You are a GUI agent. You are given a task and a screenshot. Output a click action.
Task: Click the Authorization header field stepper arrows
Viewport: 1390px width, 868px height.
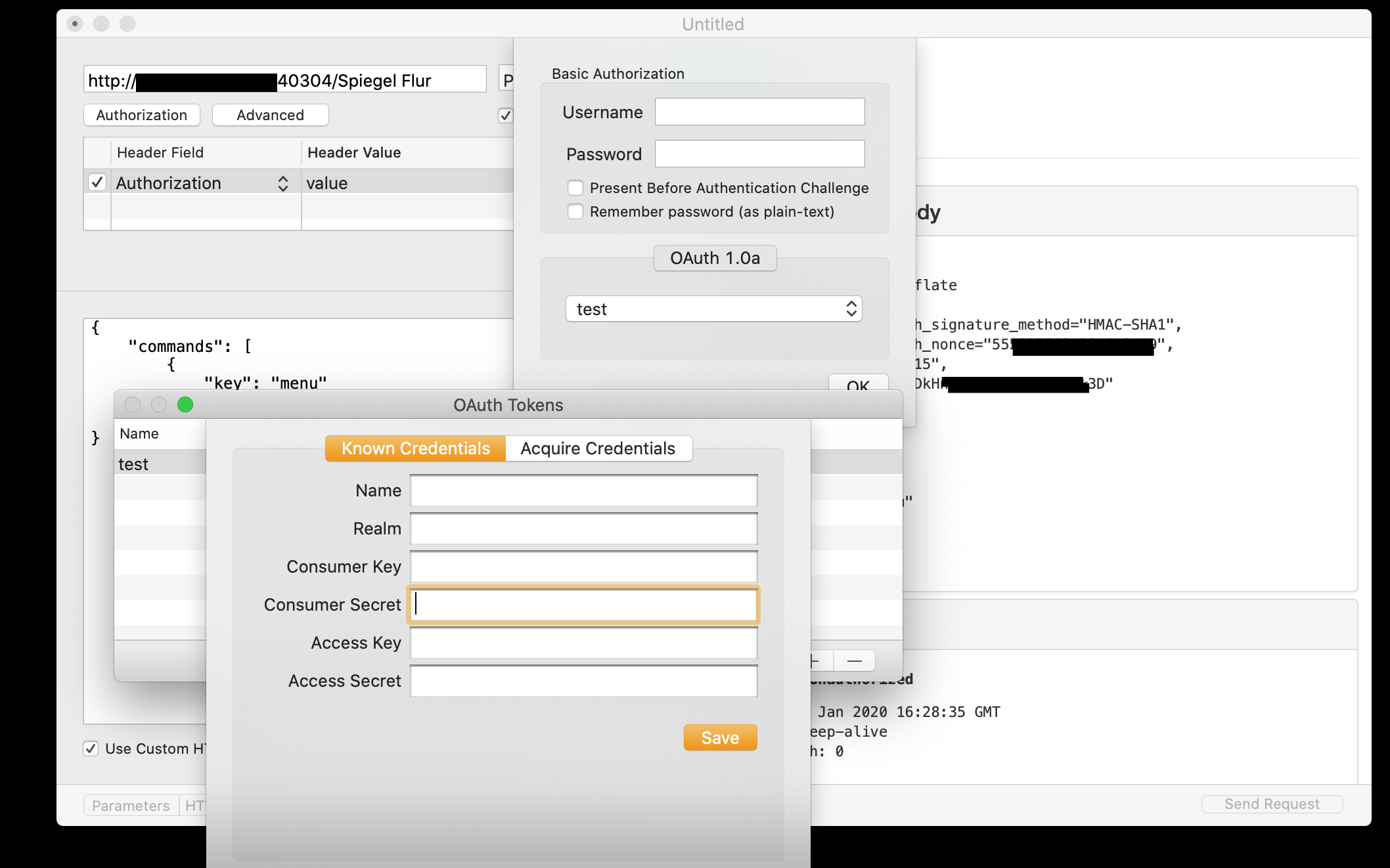[x=282, y=183]
